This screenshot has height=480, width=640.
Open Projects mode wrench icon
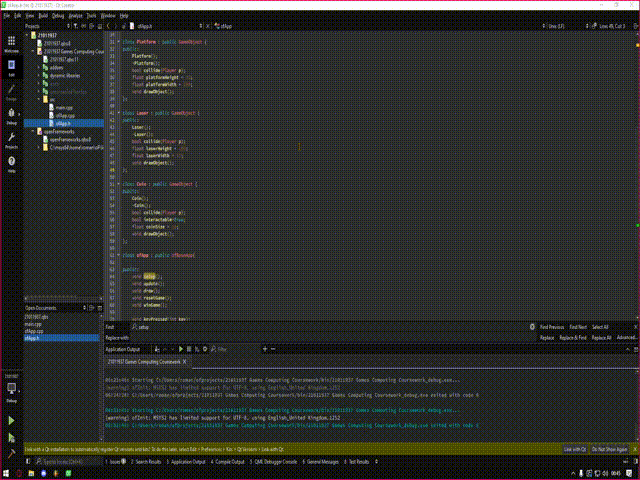point(11,140)
